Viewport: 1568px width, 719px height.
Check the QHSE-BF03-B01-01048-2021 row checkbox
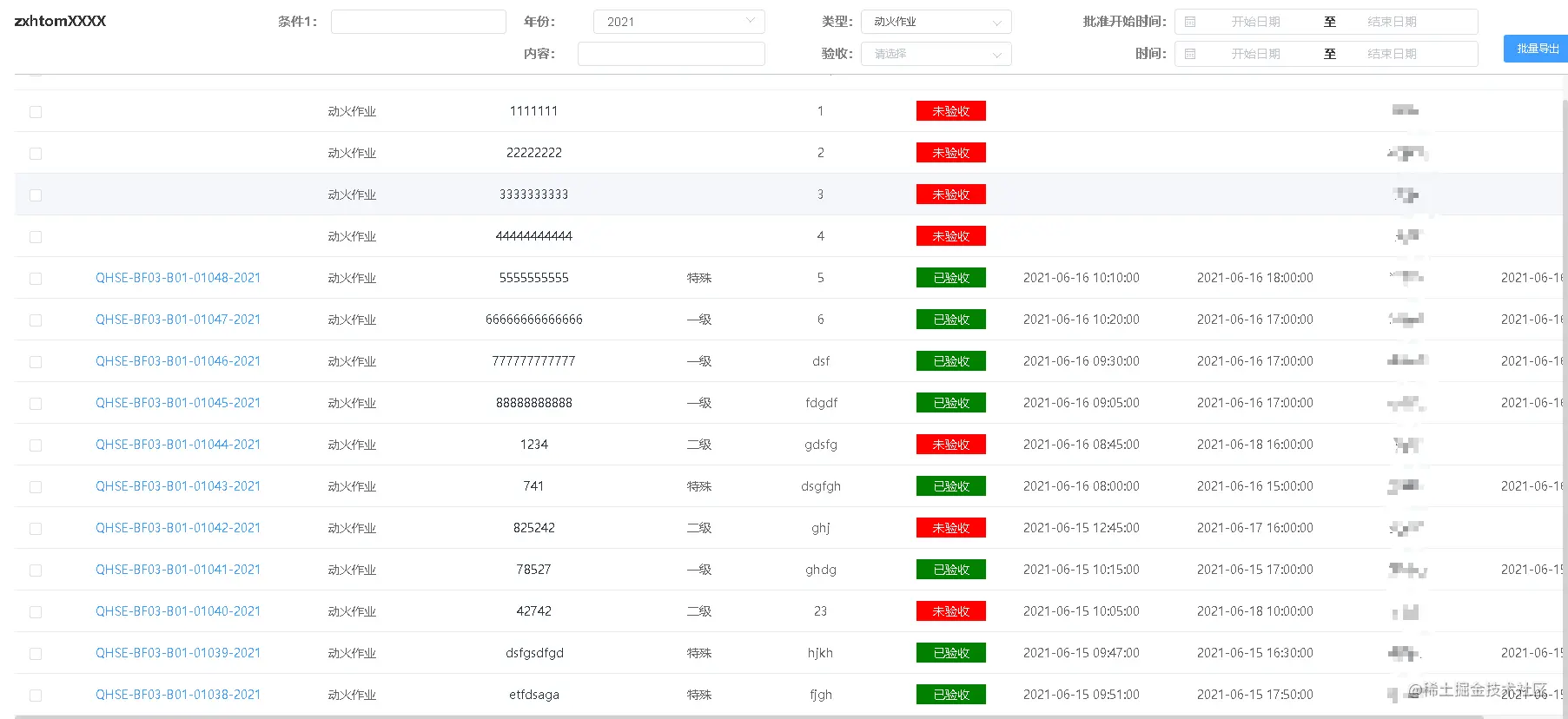point(36,279)
